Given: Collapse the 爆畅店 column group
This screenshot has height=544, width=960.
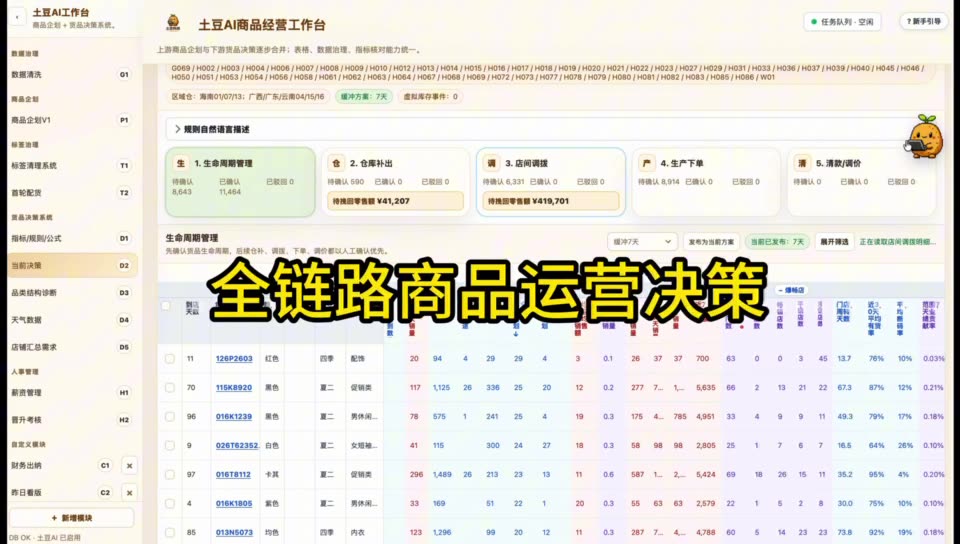Looking at the screenshot, I should pyautogui.click(x=791, y=290).
